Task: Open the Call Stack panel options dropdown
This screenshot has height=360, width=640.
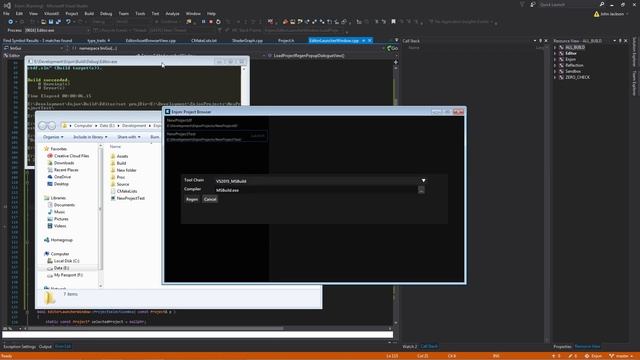Action: click(535, 41)
